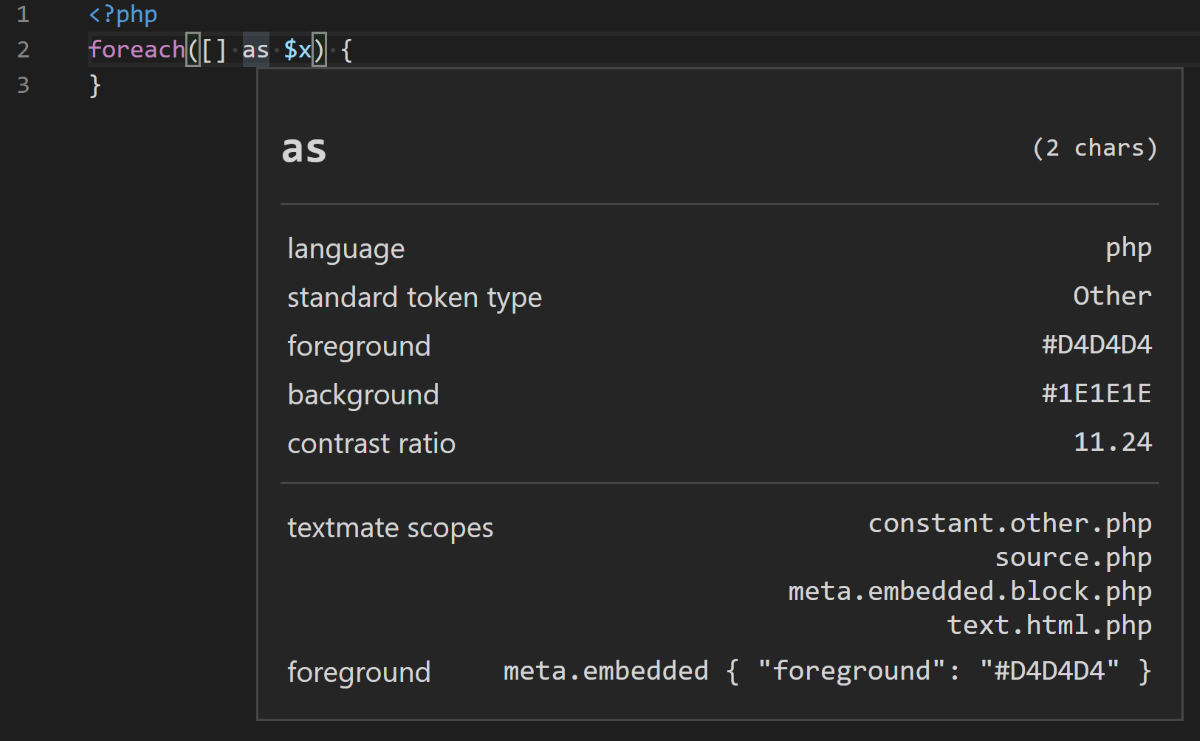Click the closing brace on line 3

coord(96,85)
